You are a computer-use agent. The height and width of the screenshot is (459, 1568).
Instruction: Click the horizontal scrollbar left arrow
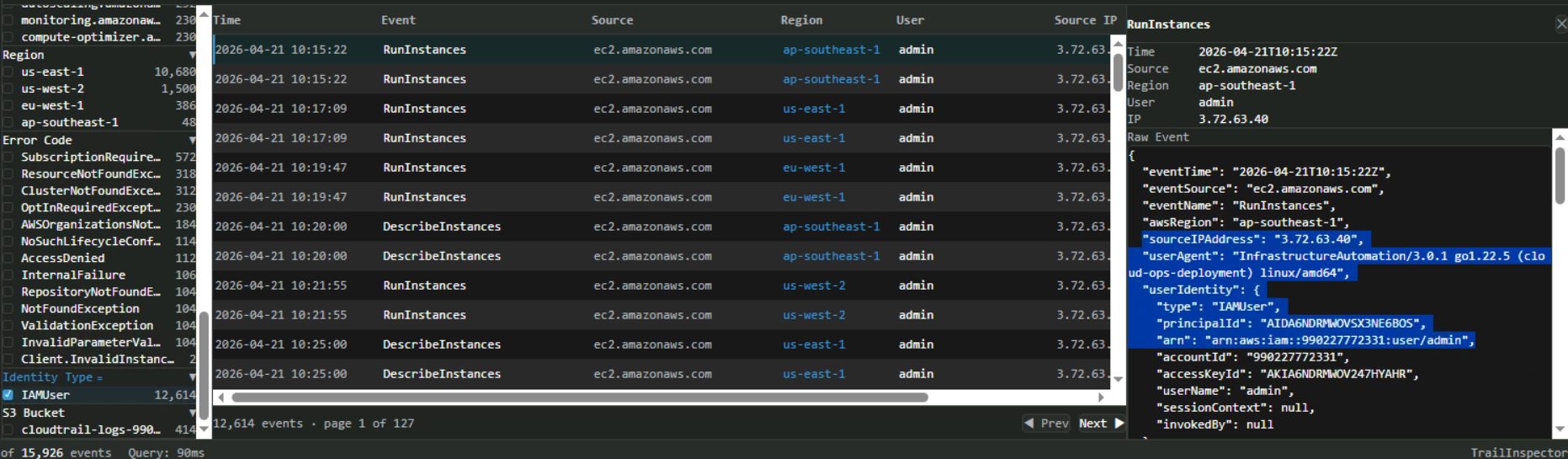pyautogui.click(x=221, y=398)
